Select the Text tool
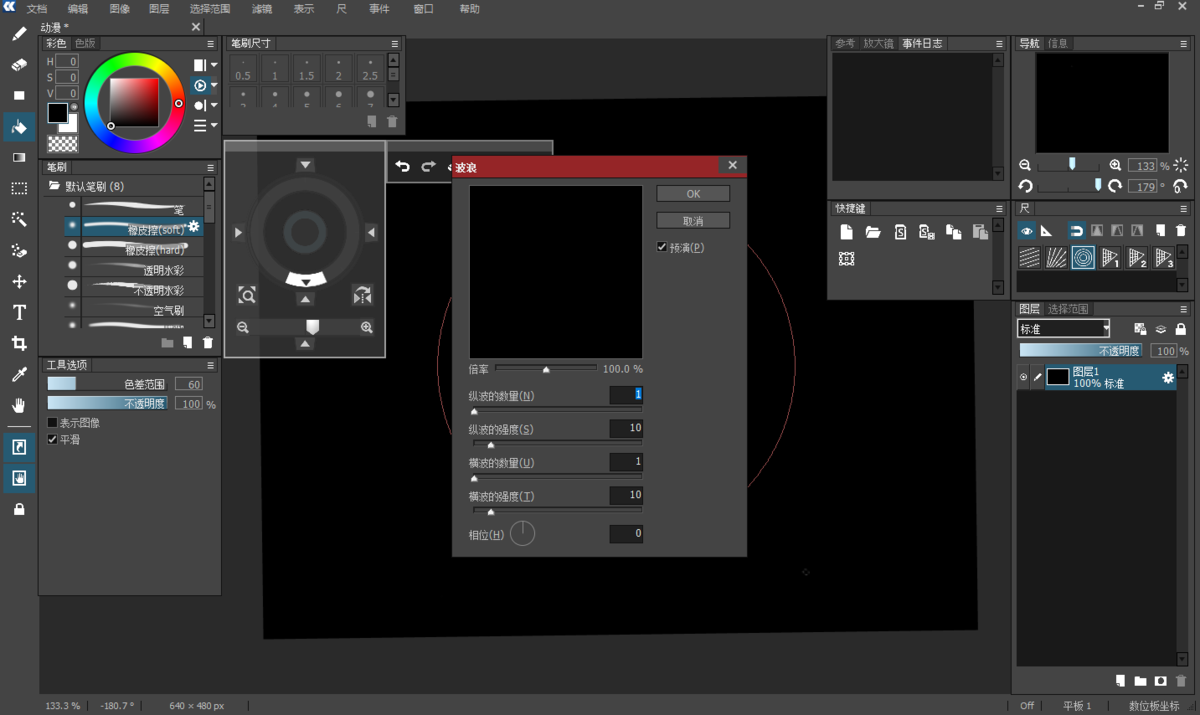 19,313
